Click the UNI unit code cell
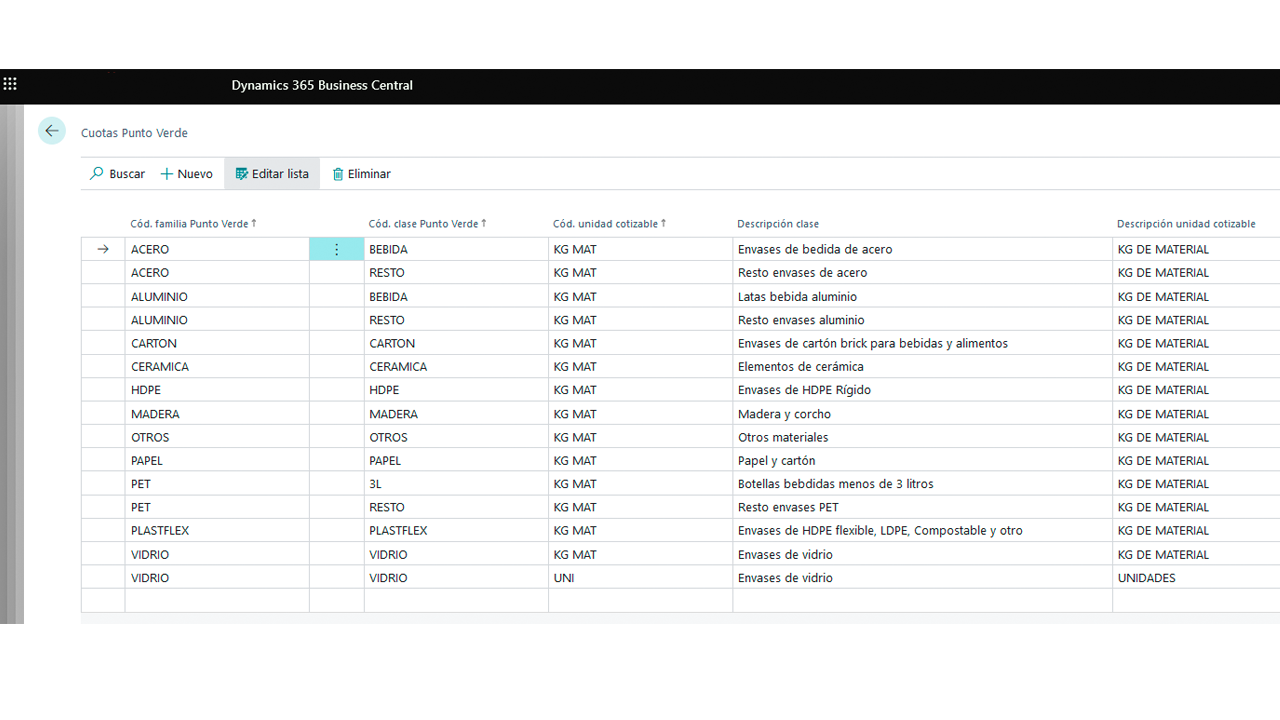Viewport: 1280px width, 720px height. point(640,578)
